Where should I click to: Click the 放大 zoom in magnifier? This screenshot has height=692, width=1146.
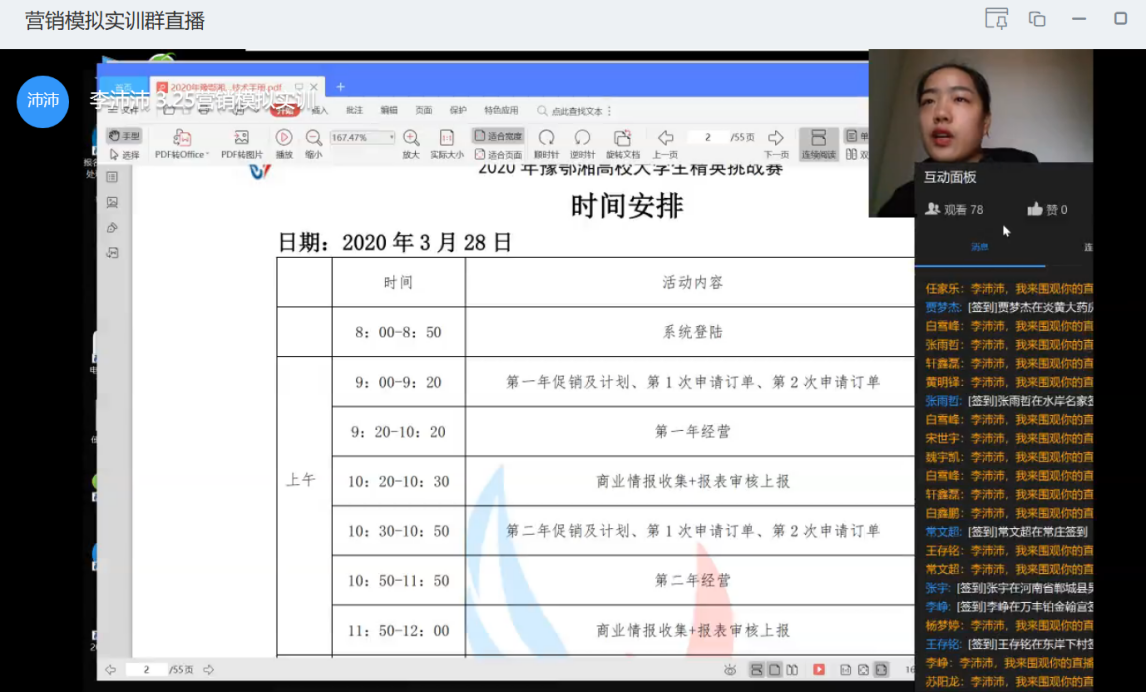[x=411, y=138]
